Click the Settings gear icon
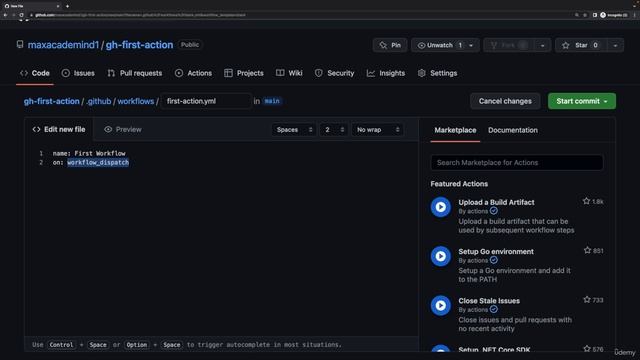This screenshot has height=360, width=640. 422,73
